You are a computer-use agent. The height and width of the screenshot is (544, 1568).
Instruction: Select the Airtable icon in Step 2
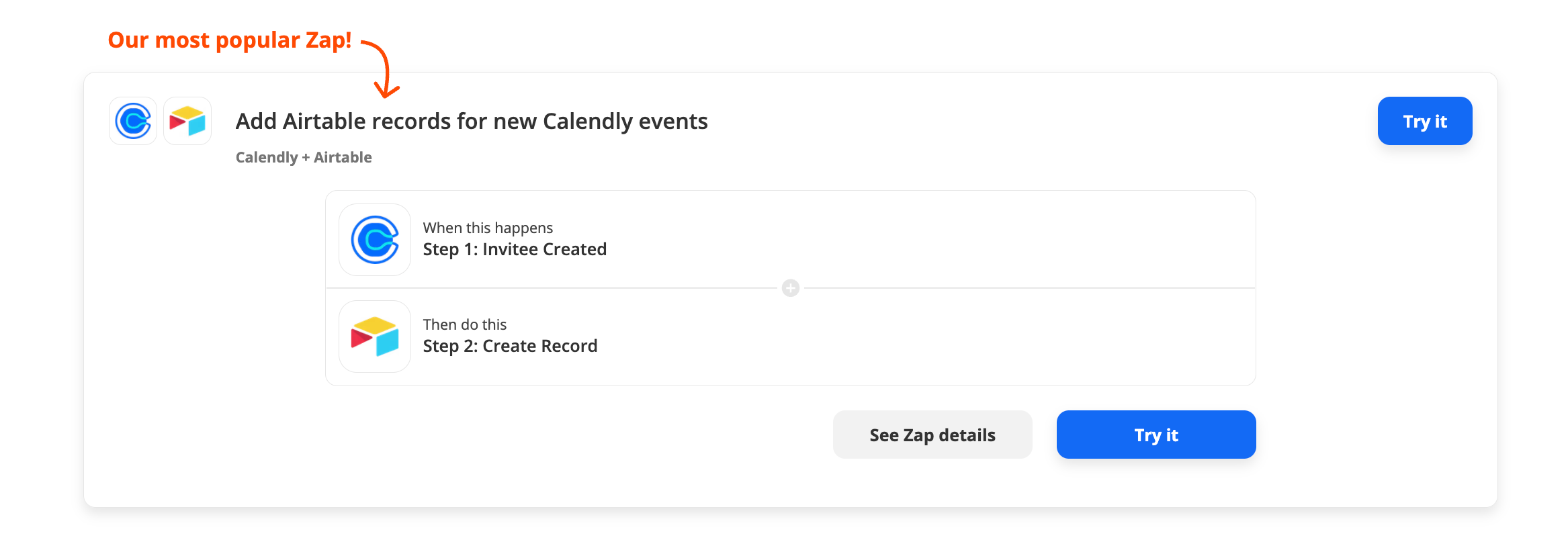pyautogui.click(x=375, y=336)
